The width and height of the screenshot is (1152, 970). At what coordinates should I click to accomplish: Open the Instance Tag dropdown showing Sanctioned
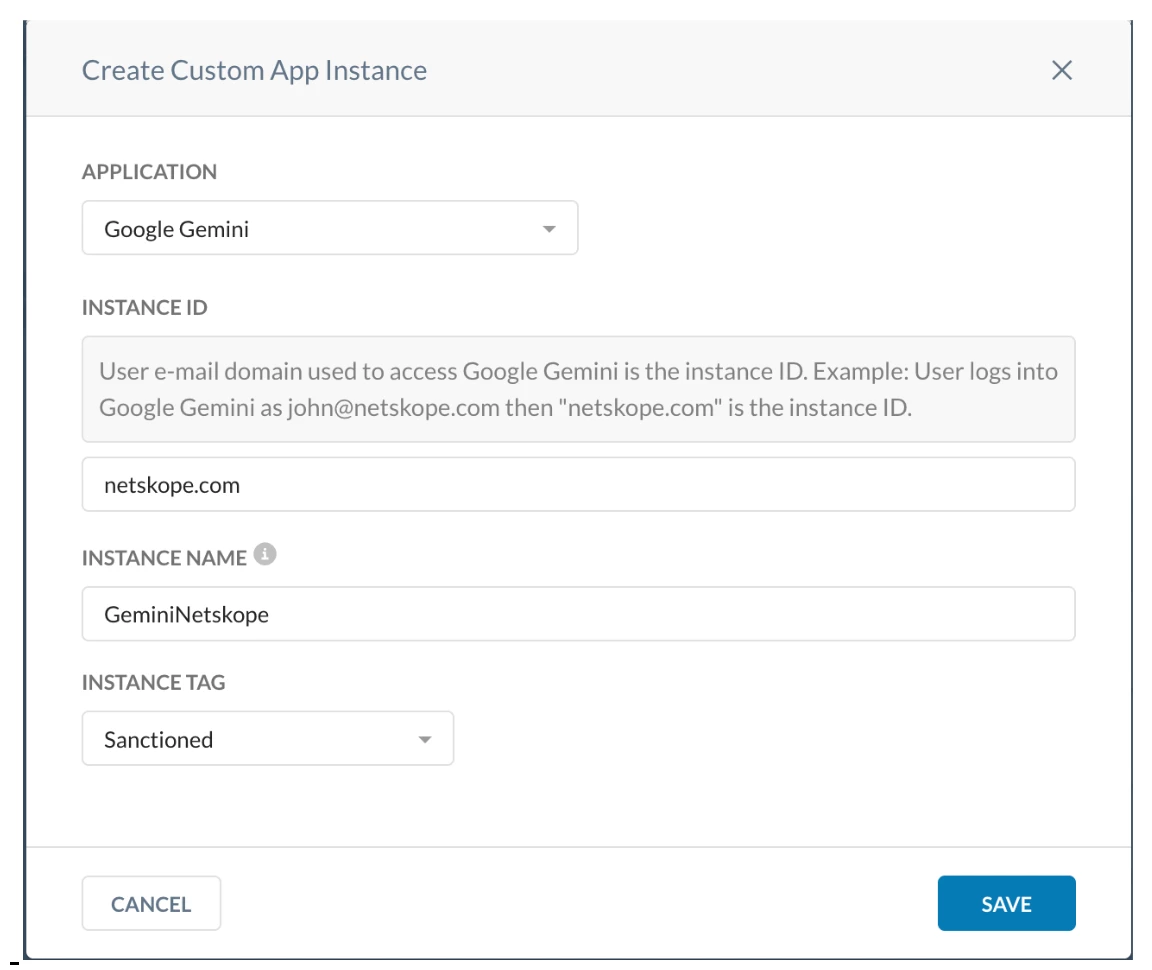(x=267, y=739)
